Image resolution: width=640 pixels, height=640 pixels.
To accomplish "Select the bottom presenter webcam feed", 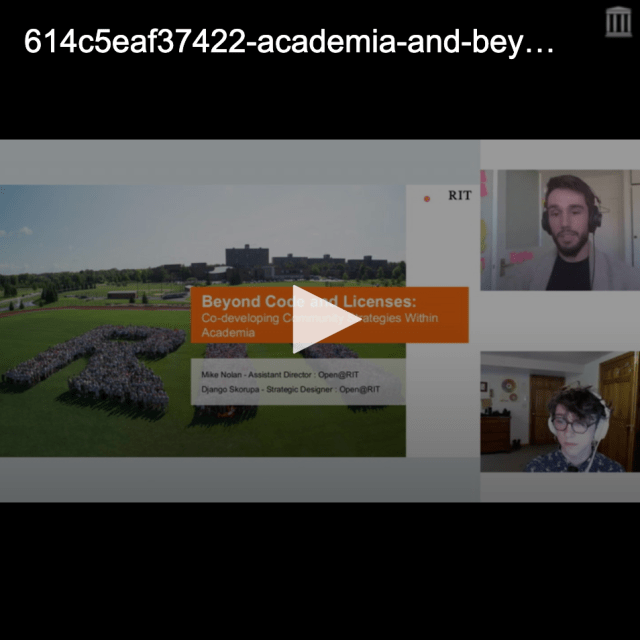I will click(558, 411).
